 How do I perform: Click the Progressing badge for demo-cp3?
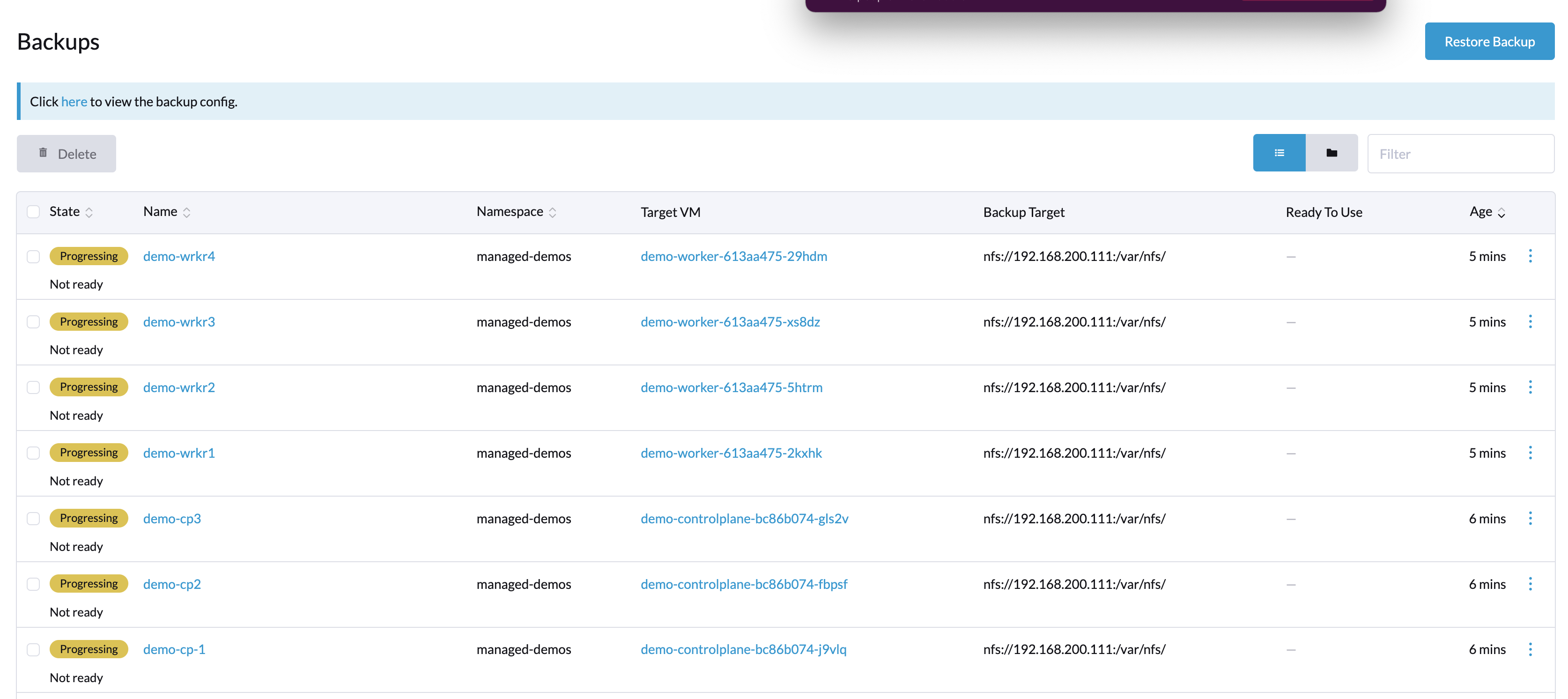tap(89, 518)
